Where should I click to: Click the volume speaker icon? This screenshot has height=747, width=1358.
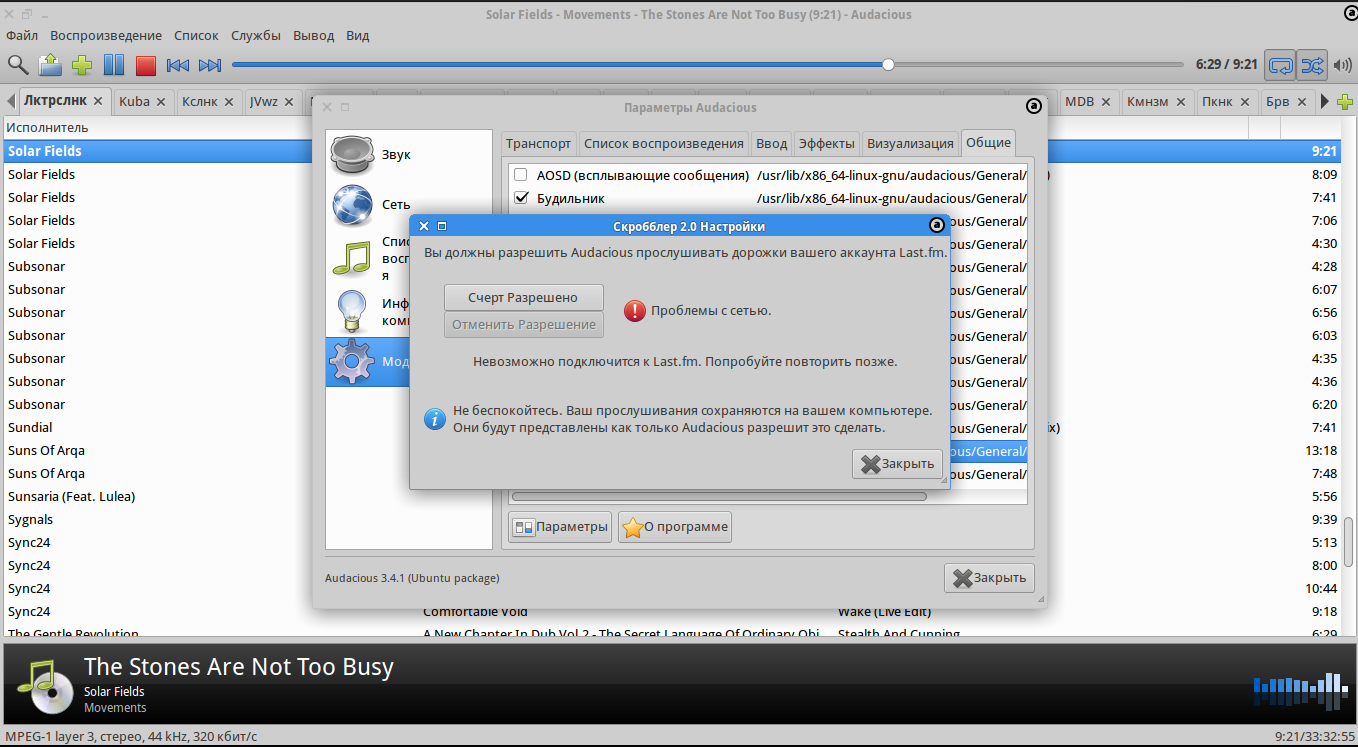(x=1342, y=65)
